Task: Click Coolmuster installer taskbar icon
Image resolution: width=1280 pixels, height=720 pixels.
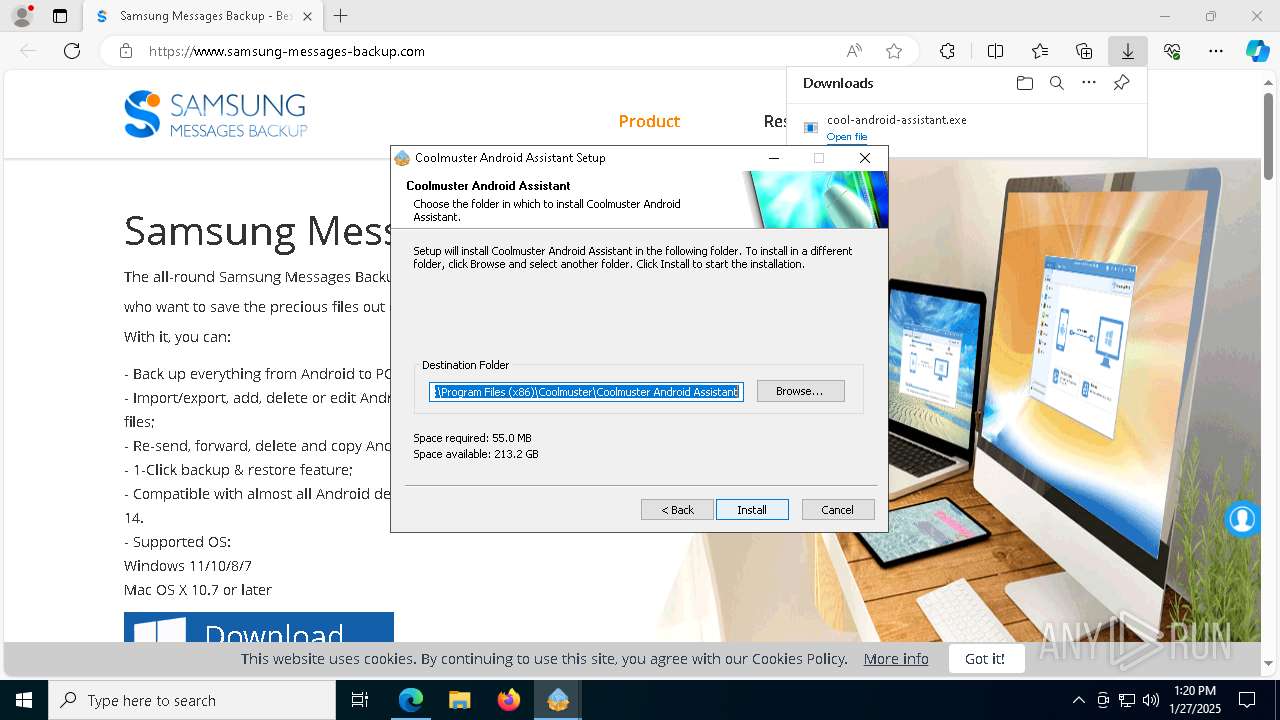Action: [557, 700]
